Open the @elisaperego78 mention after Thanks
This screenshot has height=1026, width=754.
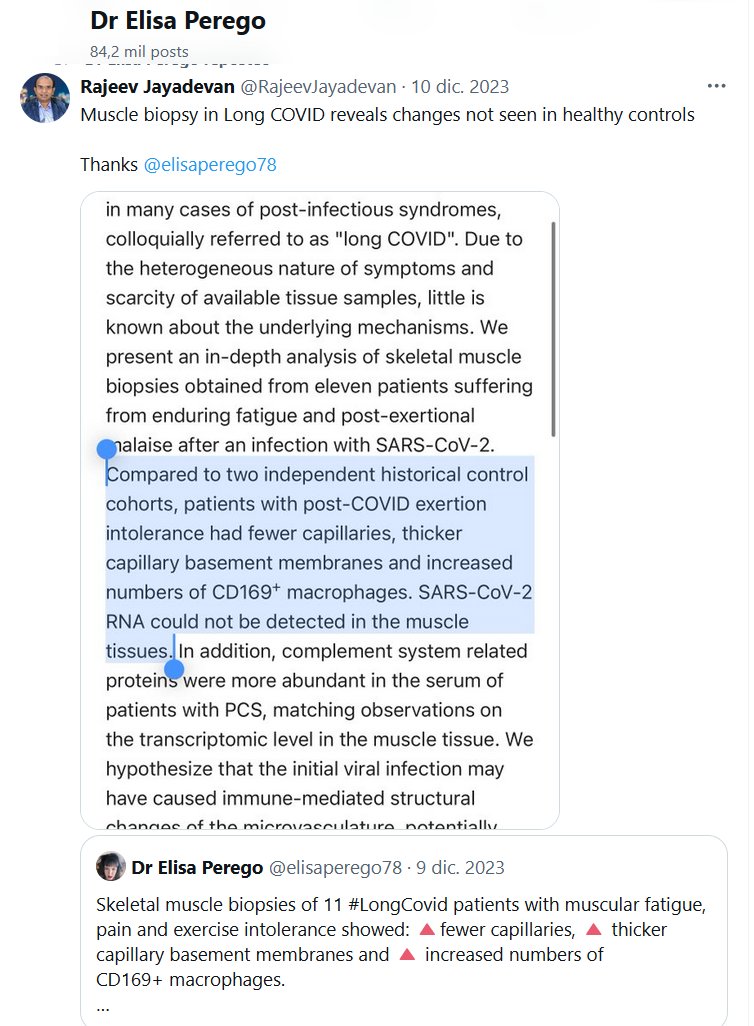[210, 165]
